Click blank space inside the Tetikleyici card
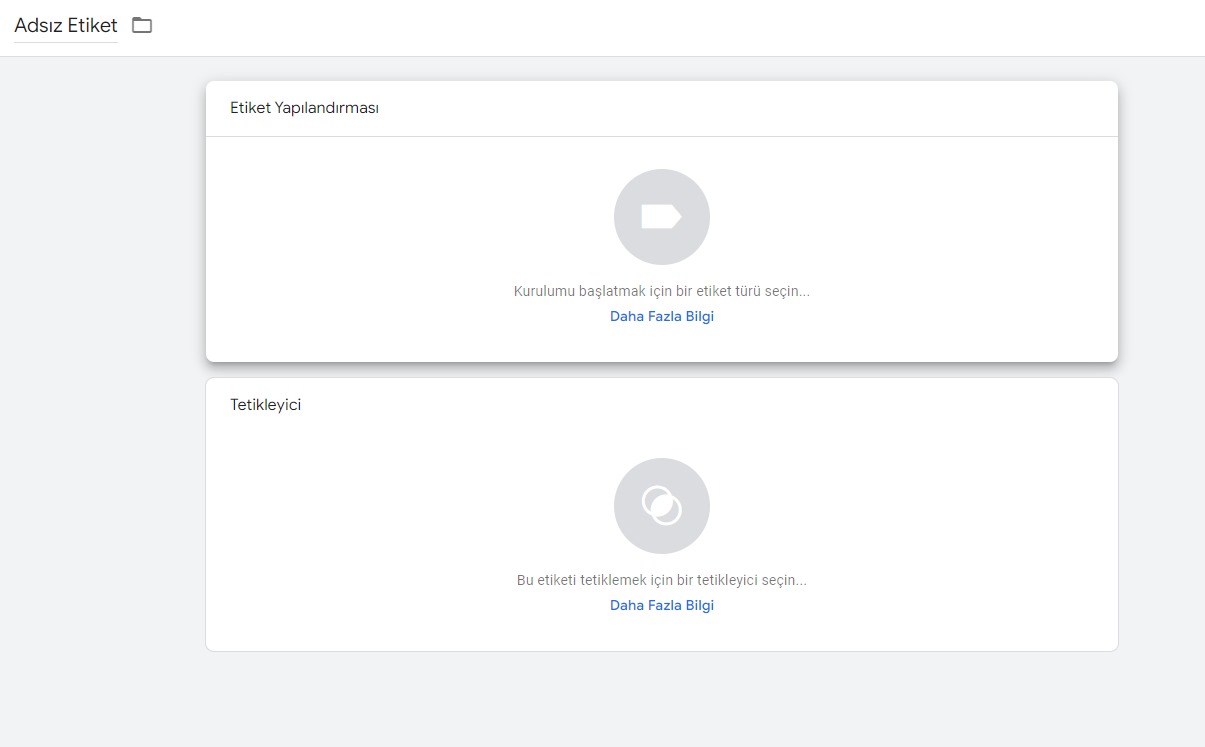The width and height of the screenshot is (1205, 747). pyautogui.click(x=380, y=530)
